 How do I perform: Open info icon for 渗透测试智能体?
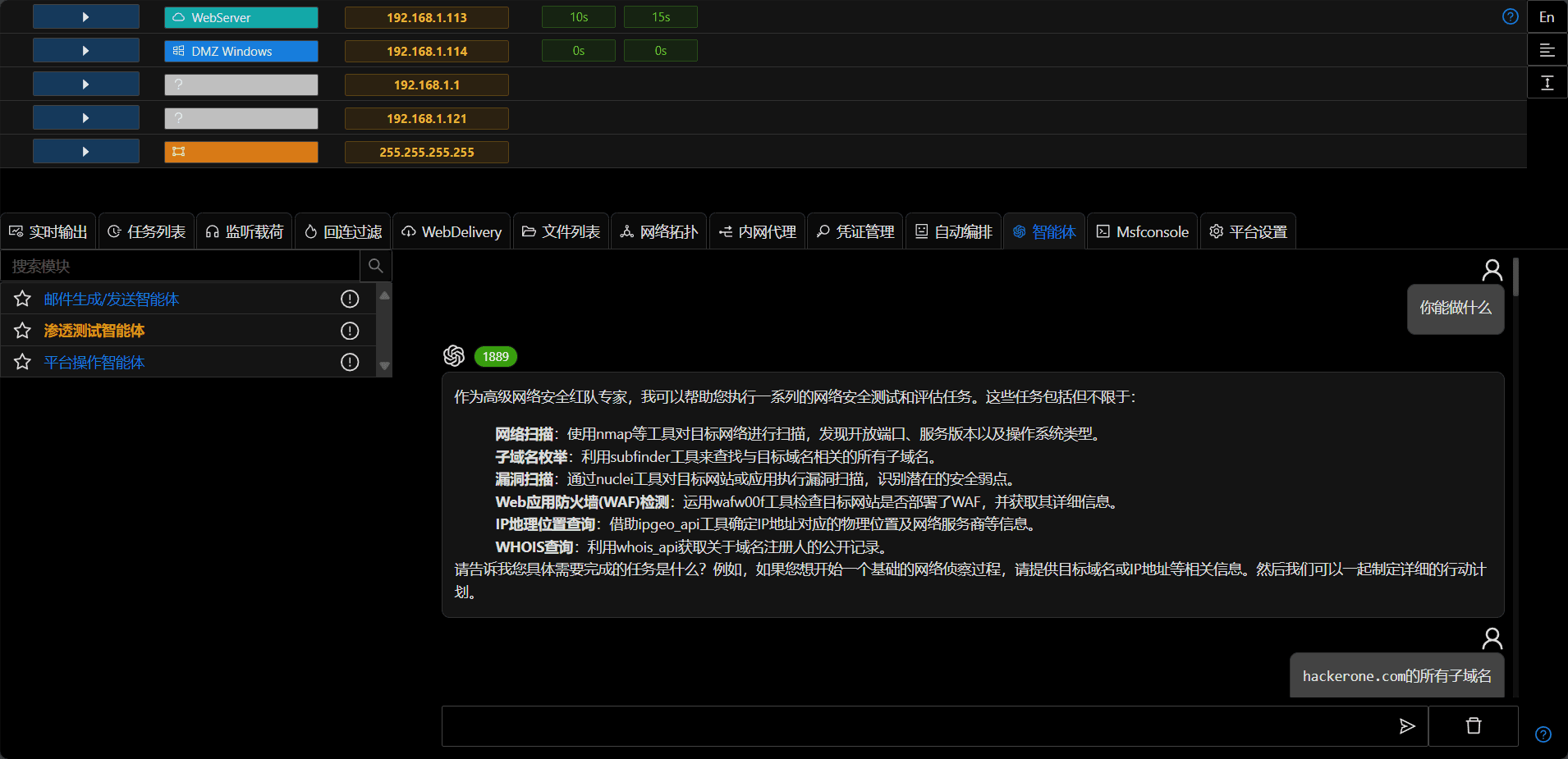(x=350, y=331)
